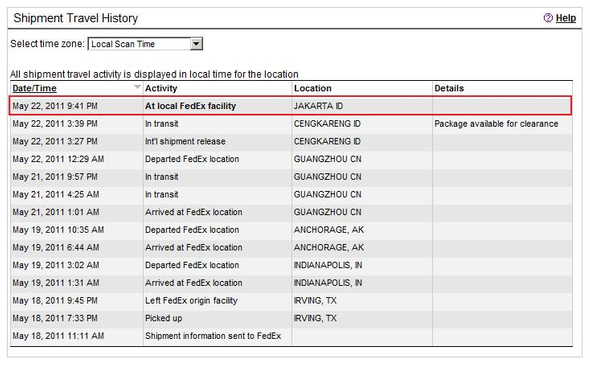This screenshot has width=590, height=367.
Task: Click the Shipment Travel History title
Action: pyautogui.click(x=76, y=18)
